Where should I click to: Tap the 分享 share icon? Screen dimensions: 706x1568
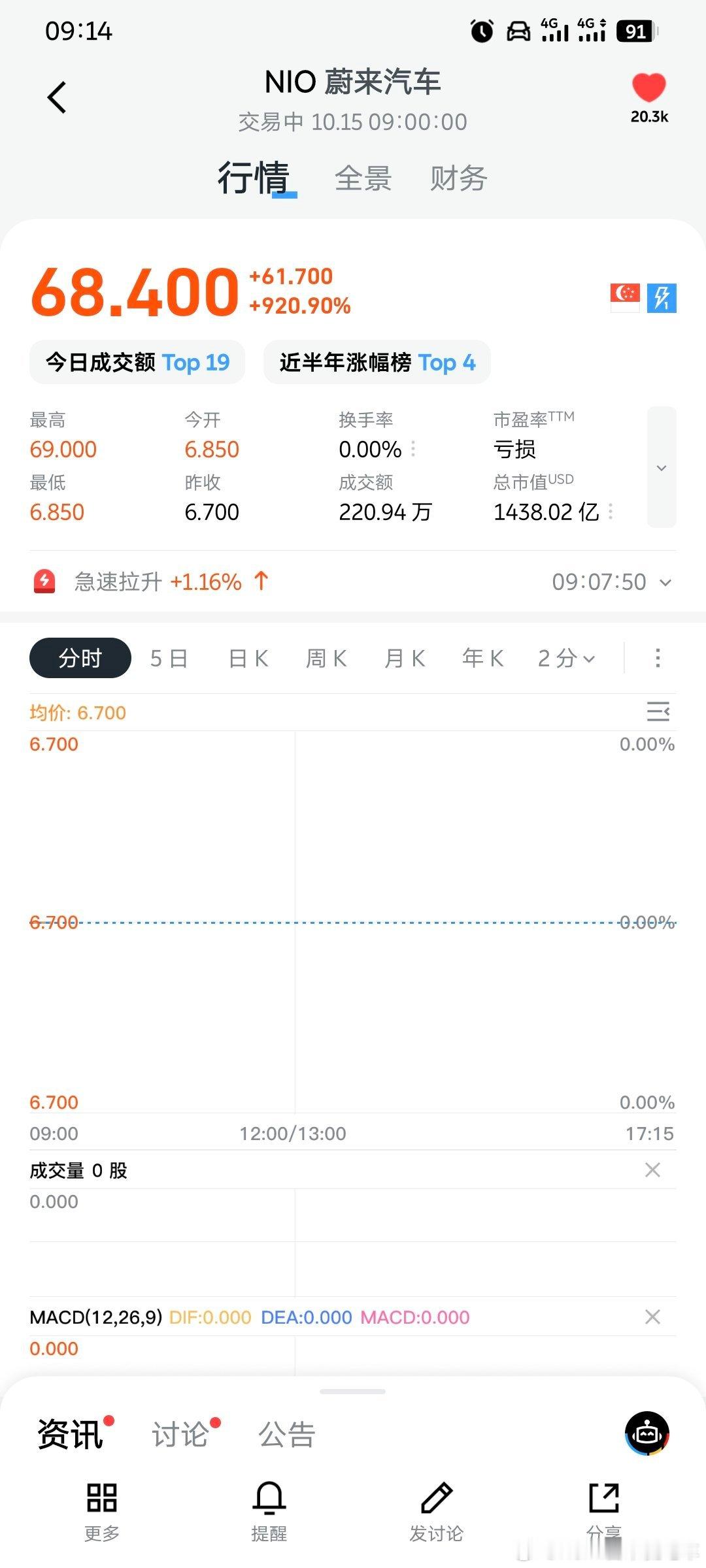pos(604,1497)
